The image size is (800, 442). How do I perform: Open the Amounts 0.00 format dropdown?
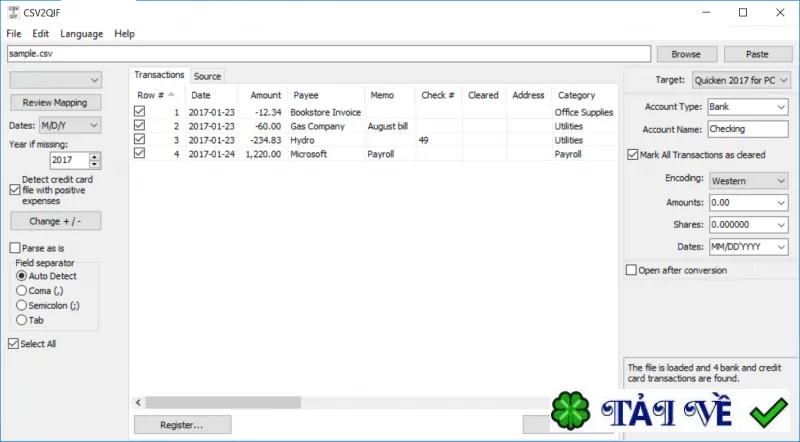[748, 203]
